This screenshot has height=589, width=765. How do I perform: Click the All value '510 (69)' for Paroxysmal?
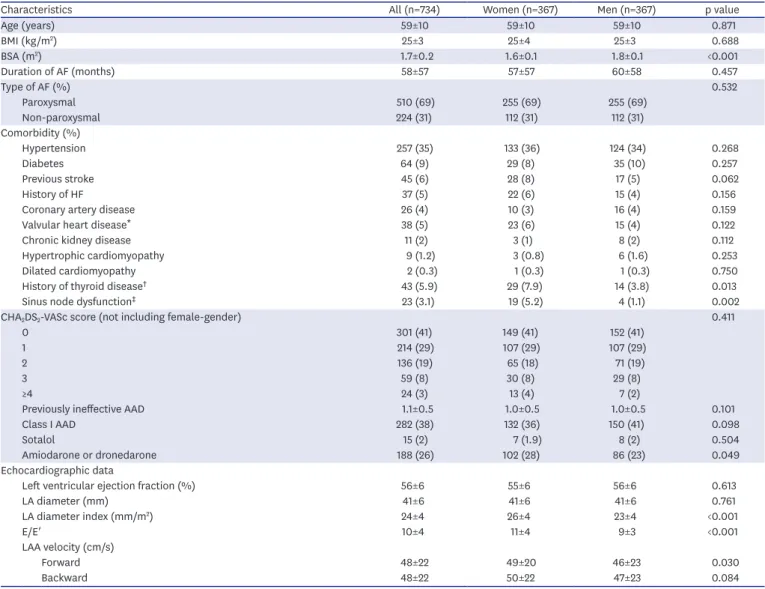click(x=415, y=102)
